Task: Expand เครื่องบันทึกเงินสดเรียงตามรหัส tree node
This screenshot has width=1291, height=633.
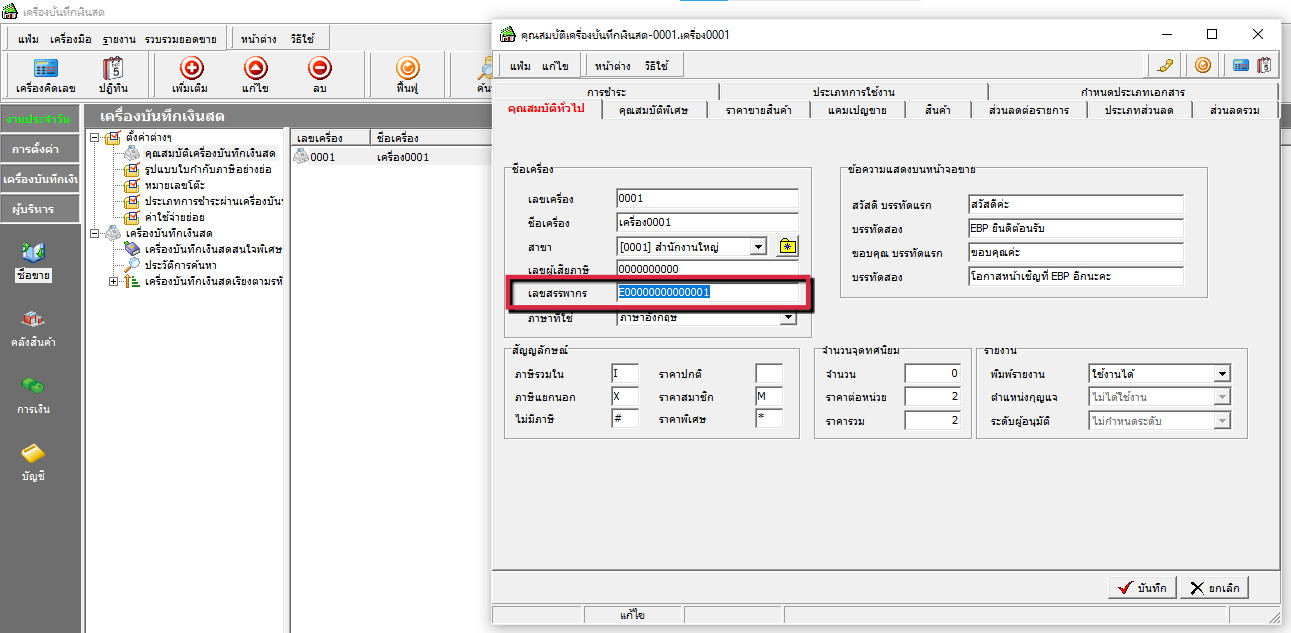Action: [112, 282]
